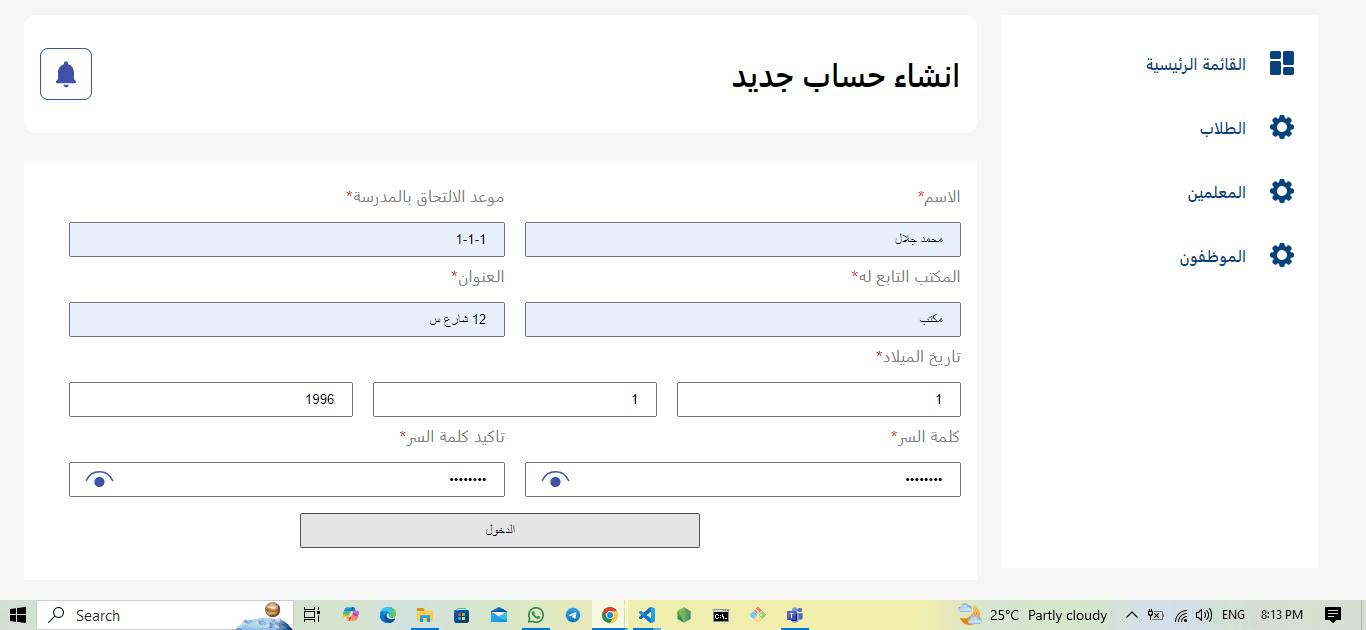Viewport: 1366px width, 630px height.
Task: Click inside تاكيد كلمة السر password field
Action: [287, 479]
